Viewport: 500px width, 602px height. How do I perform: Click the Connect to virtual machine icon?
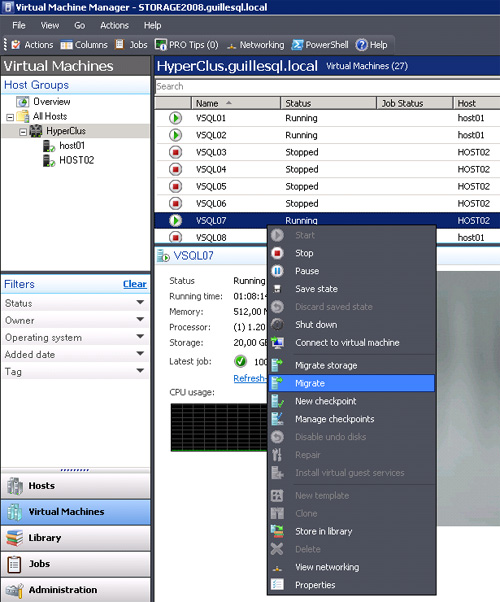[x=277, y=342]
